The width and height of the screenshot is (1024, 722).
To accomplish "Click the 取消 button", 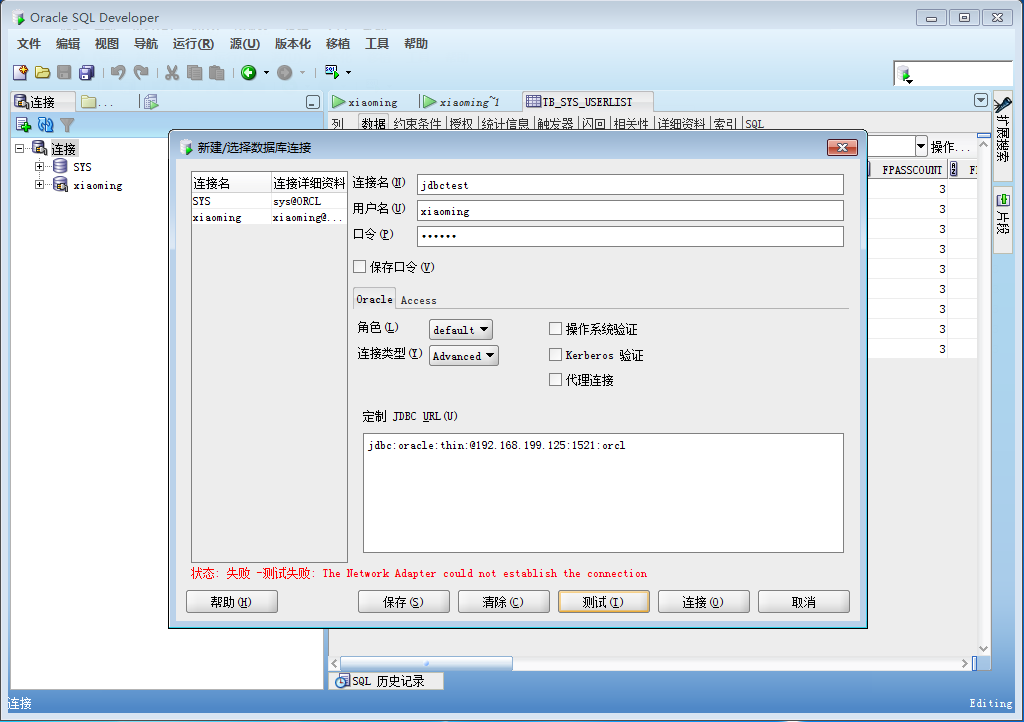I will coord(803,602).
